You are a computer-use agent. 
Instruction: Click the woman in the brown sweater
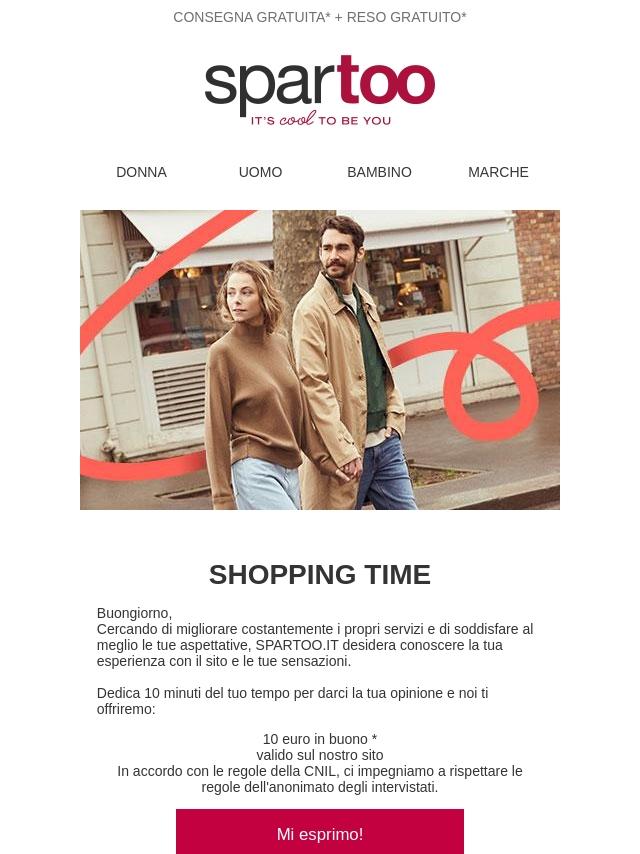pyautogui.click(x=252, y=387)
